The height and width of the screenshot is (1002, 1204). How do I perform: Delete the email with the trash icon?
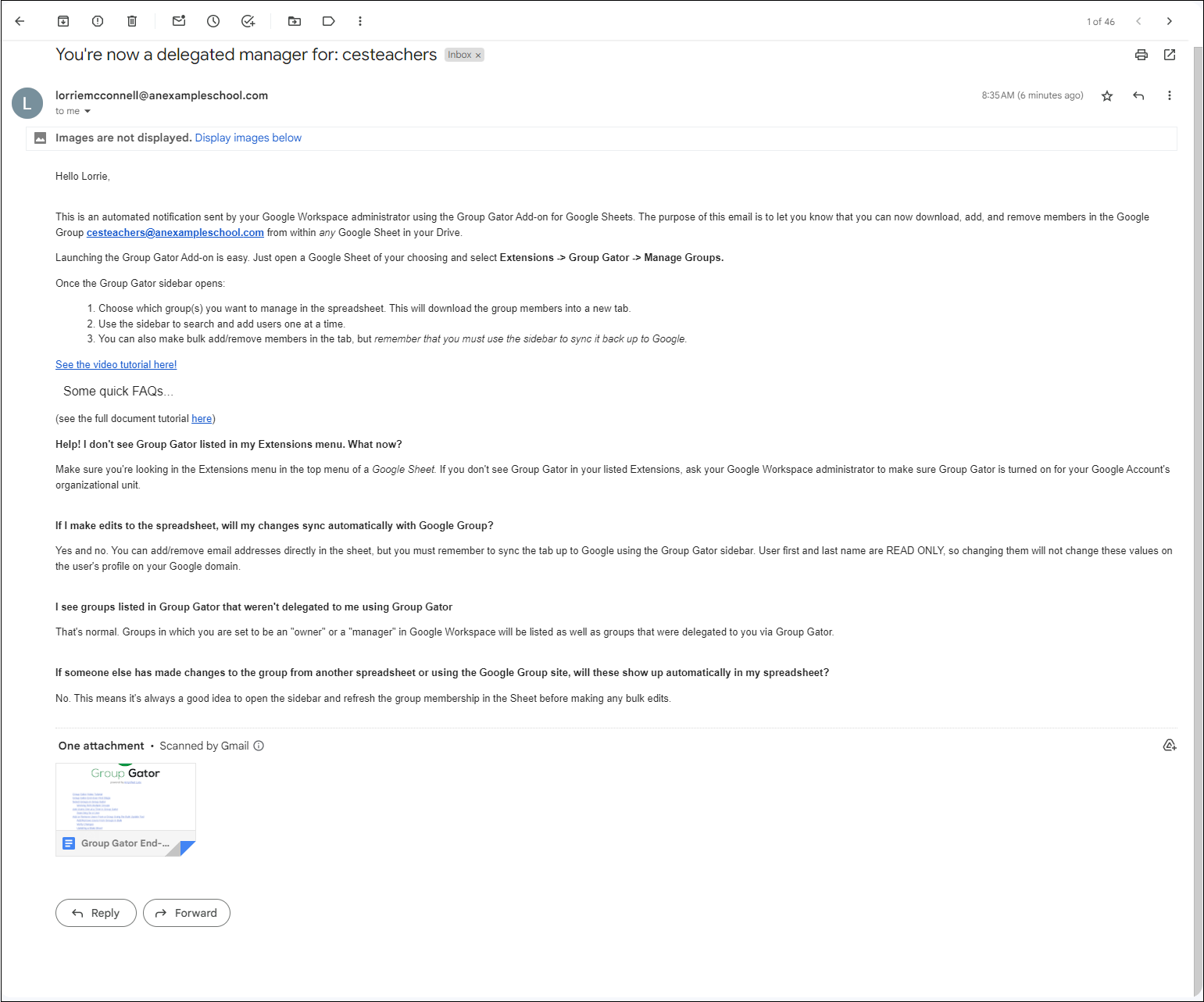[x=132, y=21]
